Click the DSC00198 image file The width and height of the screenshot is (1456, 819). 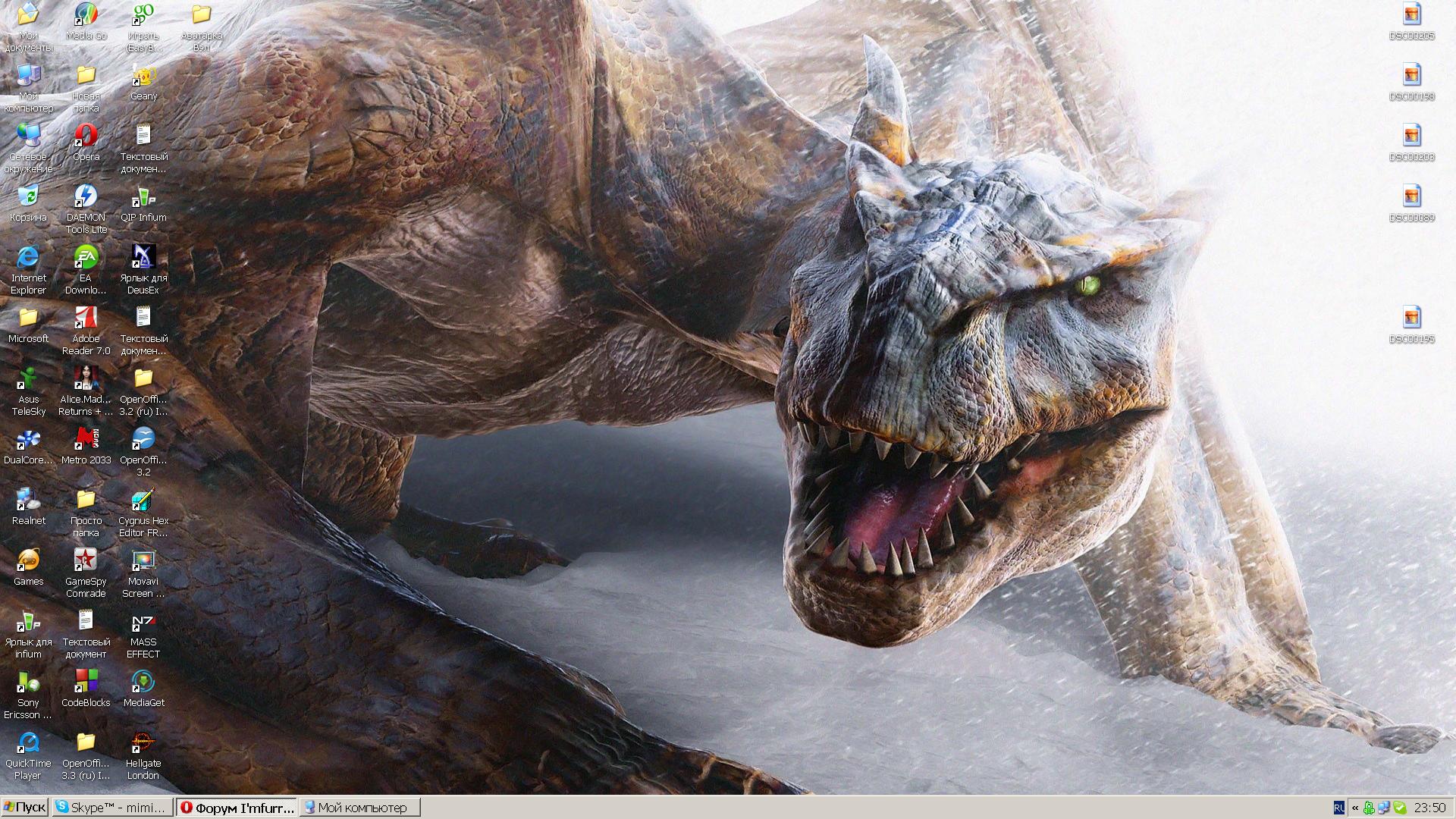(1411, 82)
